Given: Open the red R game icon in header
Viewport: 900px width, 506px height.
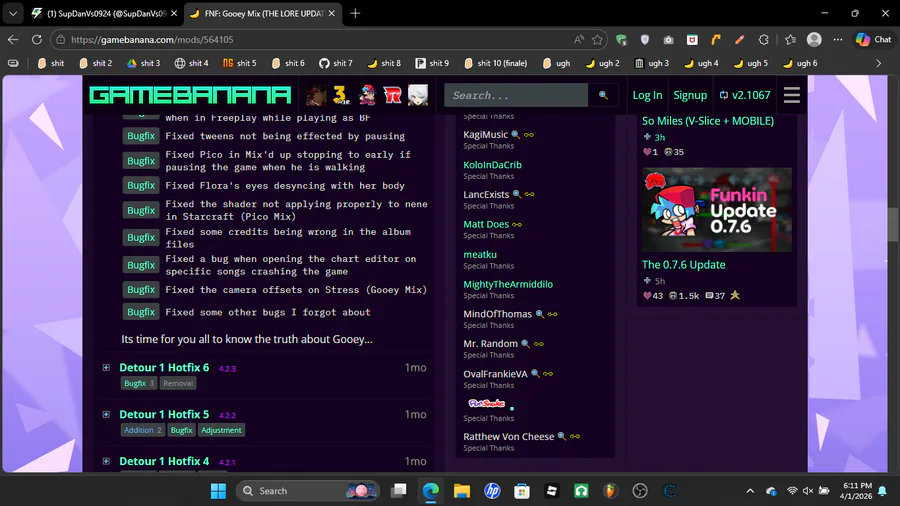Looking at the screenshot, I should tap(393, 95).
